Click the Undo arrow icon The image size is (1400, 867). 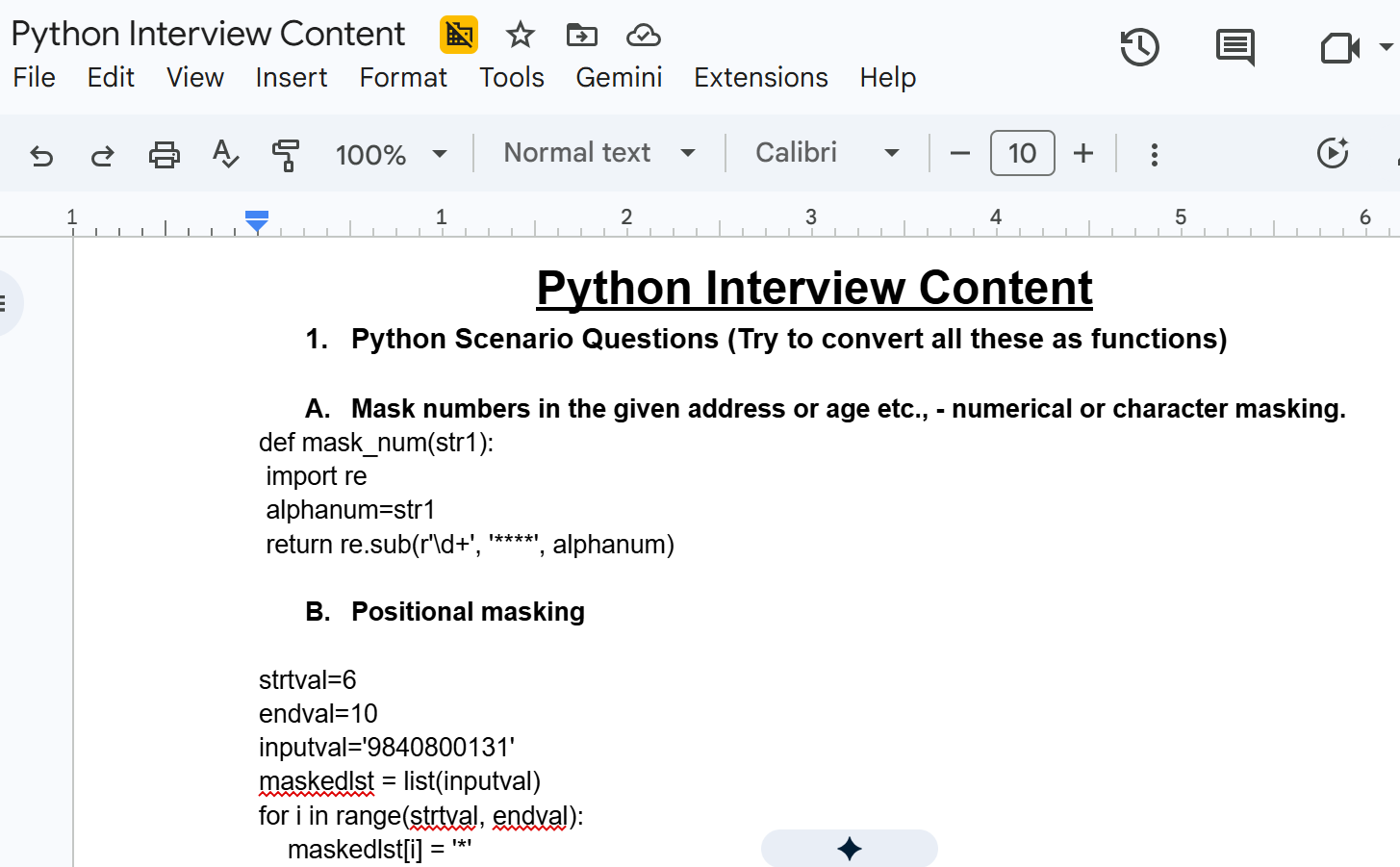(x=41, y=154)
